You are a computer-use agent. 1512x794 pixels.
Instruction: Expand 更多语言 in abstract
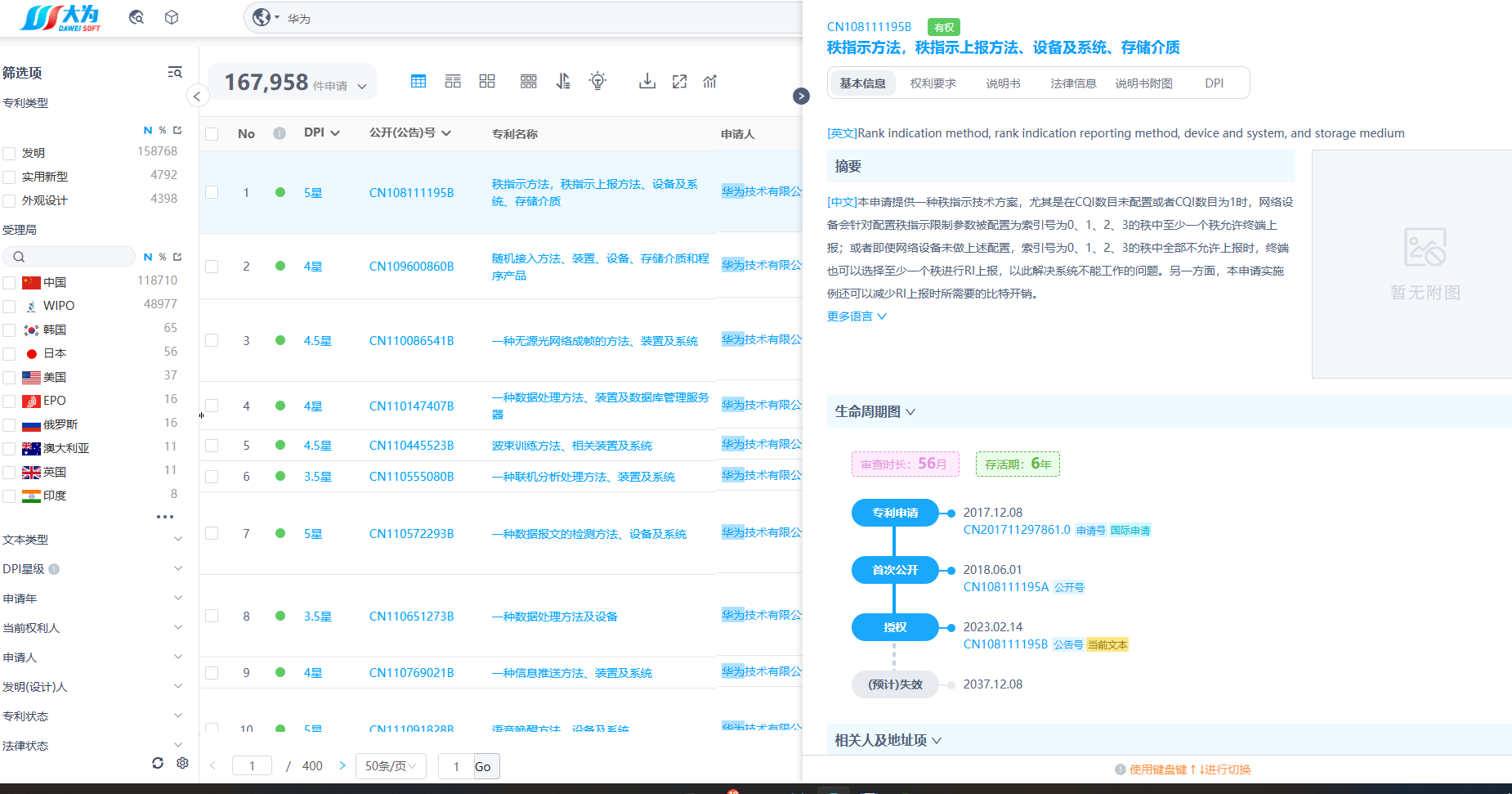click(x=857, y=316)
